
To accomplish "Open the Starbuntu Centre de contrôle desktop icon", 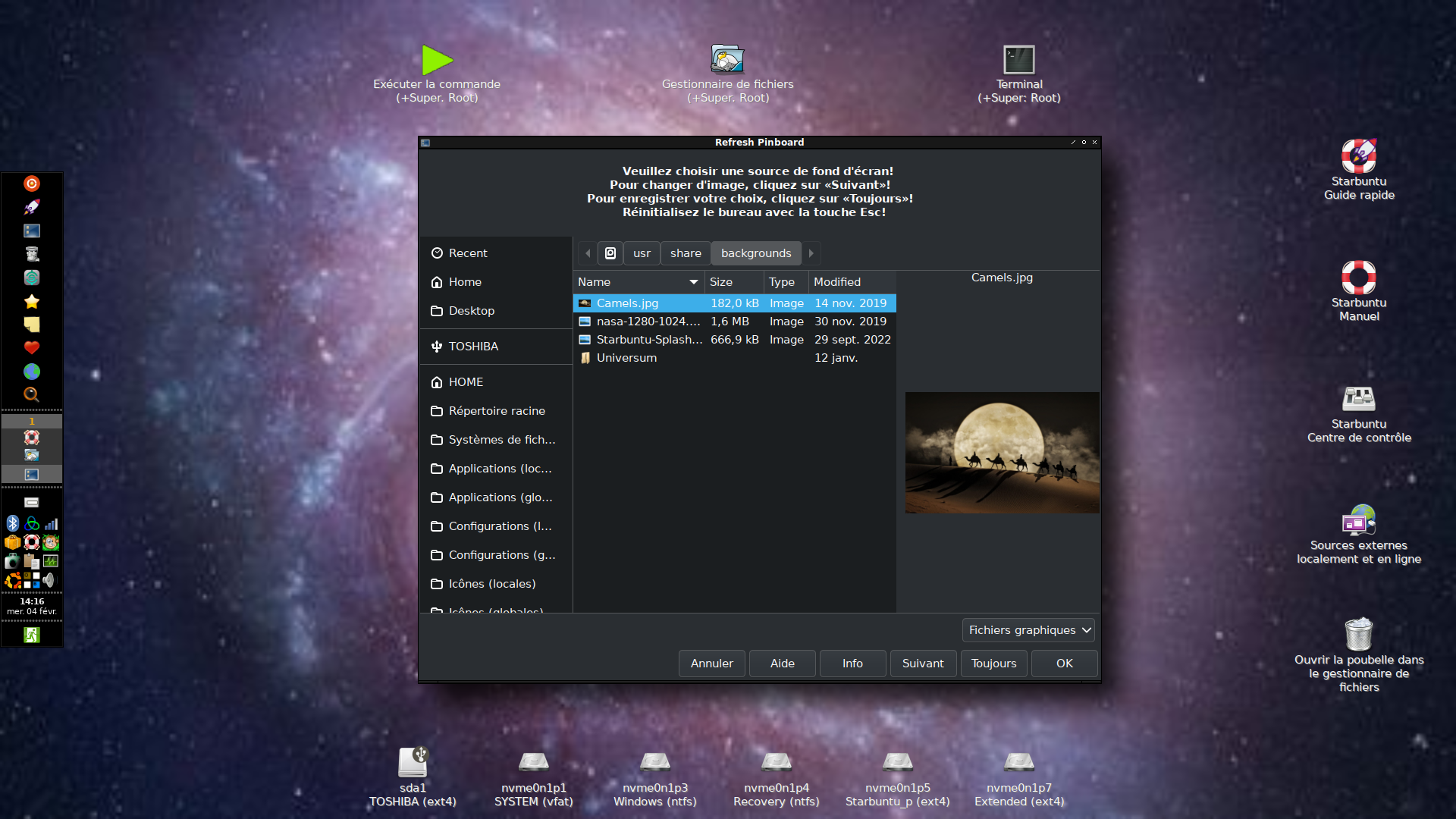I will [x=1358, y=400].
